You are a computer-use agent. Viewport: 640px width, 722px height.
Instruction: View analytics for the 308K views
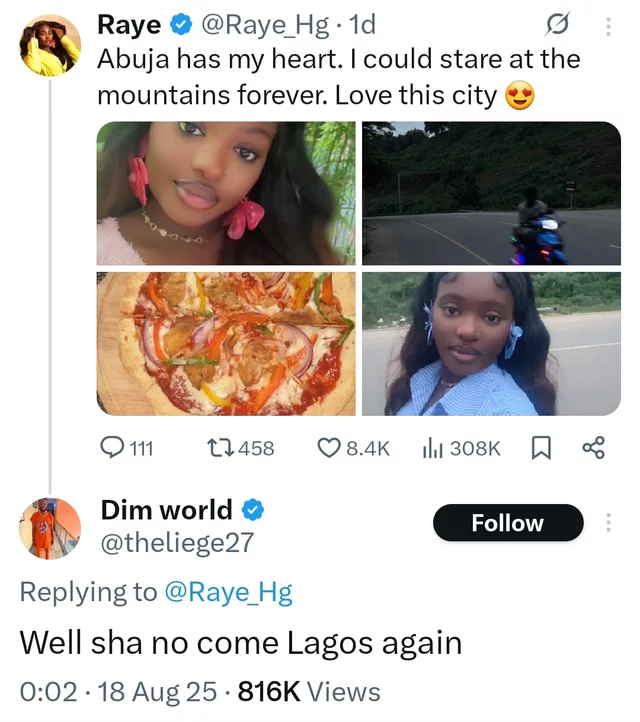461,449
